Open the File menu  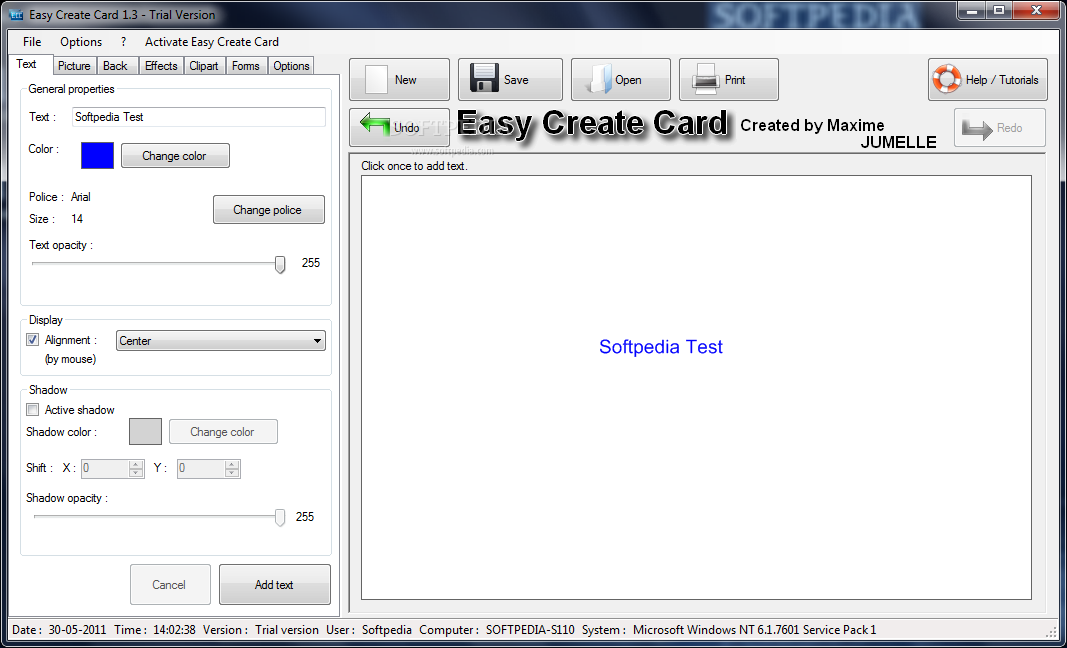[x=32, y=42]
